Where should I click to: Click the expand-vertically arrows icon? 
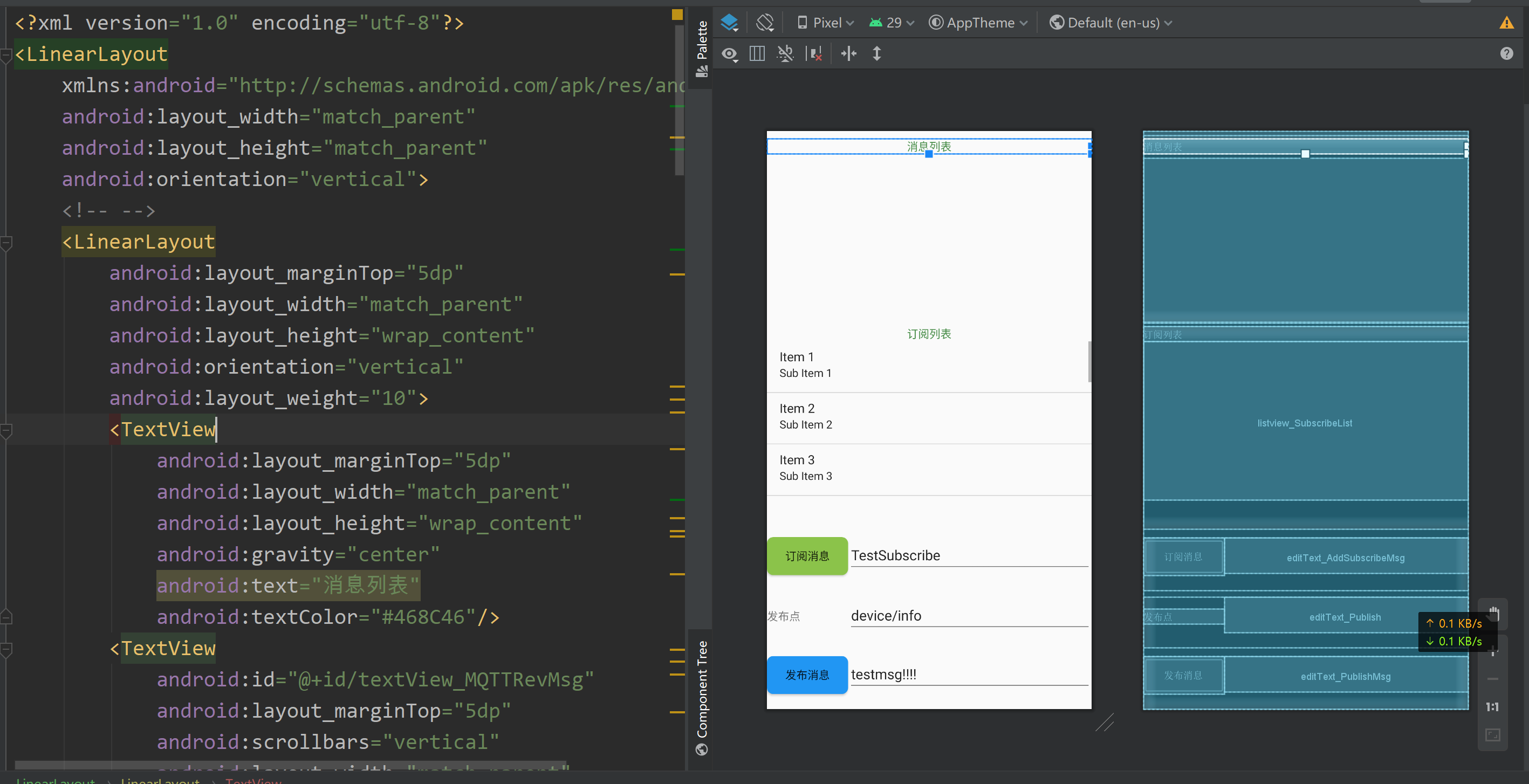[x=877, y=54]
